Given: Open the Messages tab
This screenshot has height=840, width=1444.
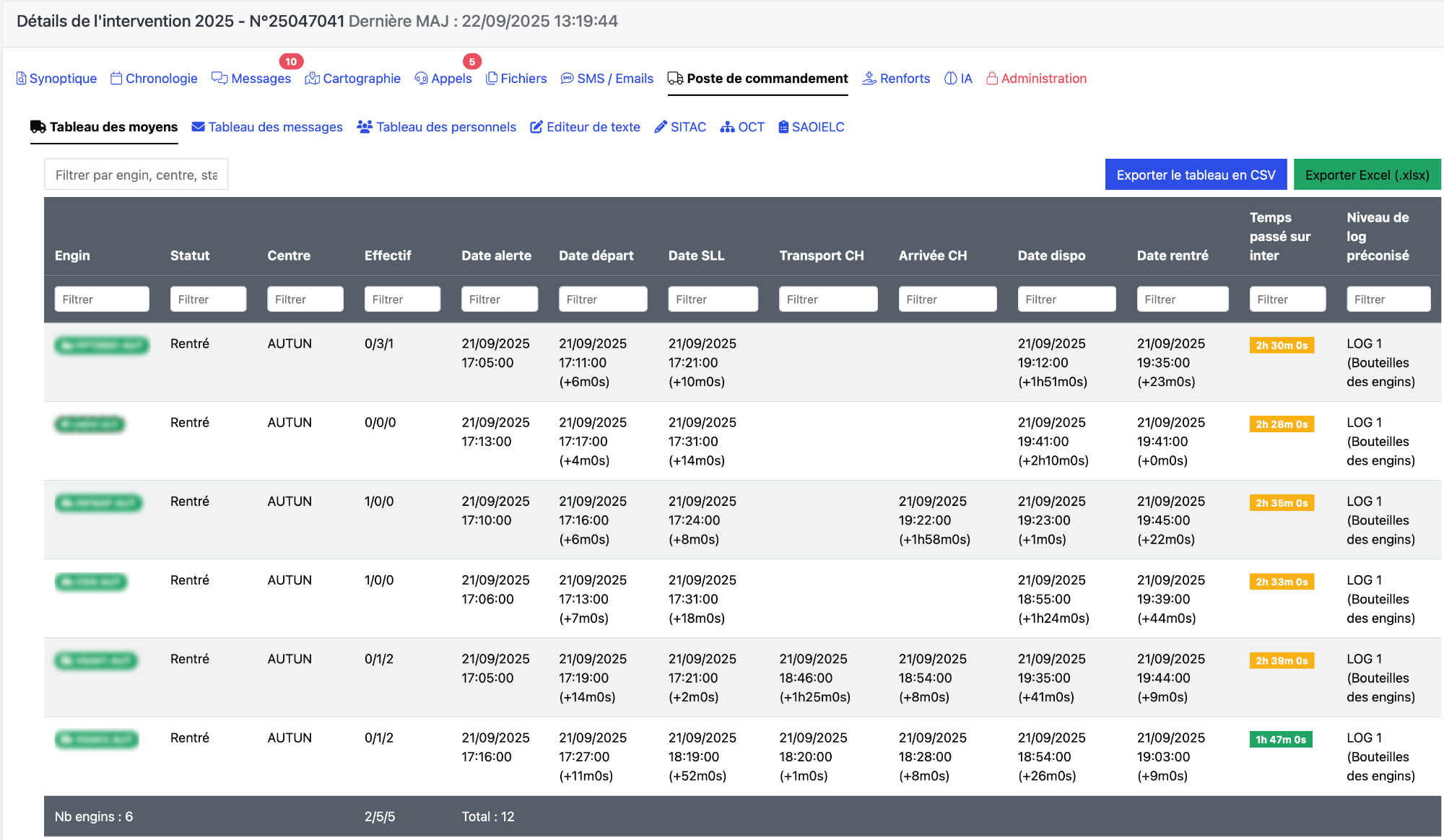Looking at the screenshot, I should 260,79.
